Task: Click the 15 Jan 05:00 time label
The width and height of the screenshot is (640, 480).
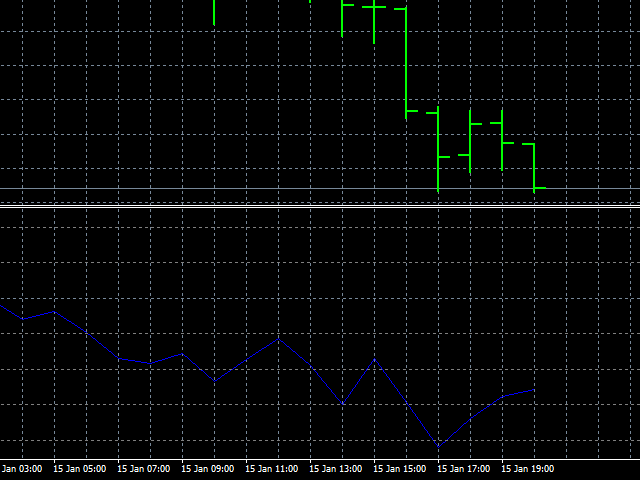Action: pos(80,468)
